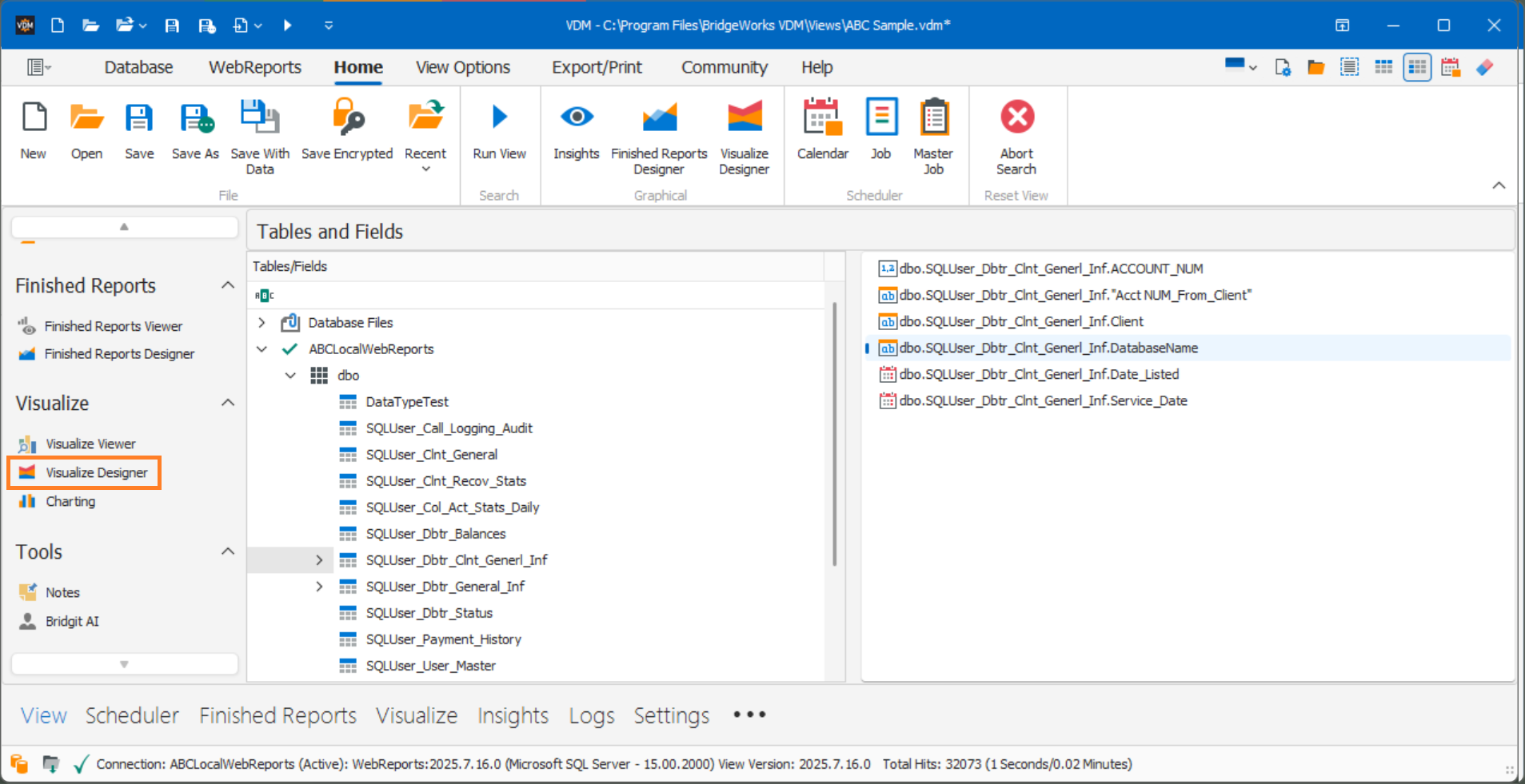Expand the SQLUser_Dbtr_General_Inf table
Image resolution: width=1525 pixels, height=784 pixels.
(x=319, y=586)
